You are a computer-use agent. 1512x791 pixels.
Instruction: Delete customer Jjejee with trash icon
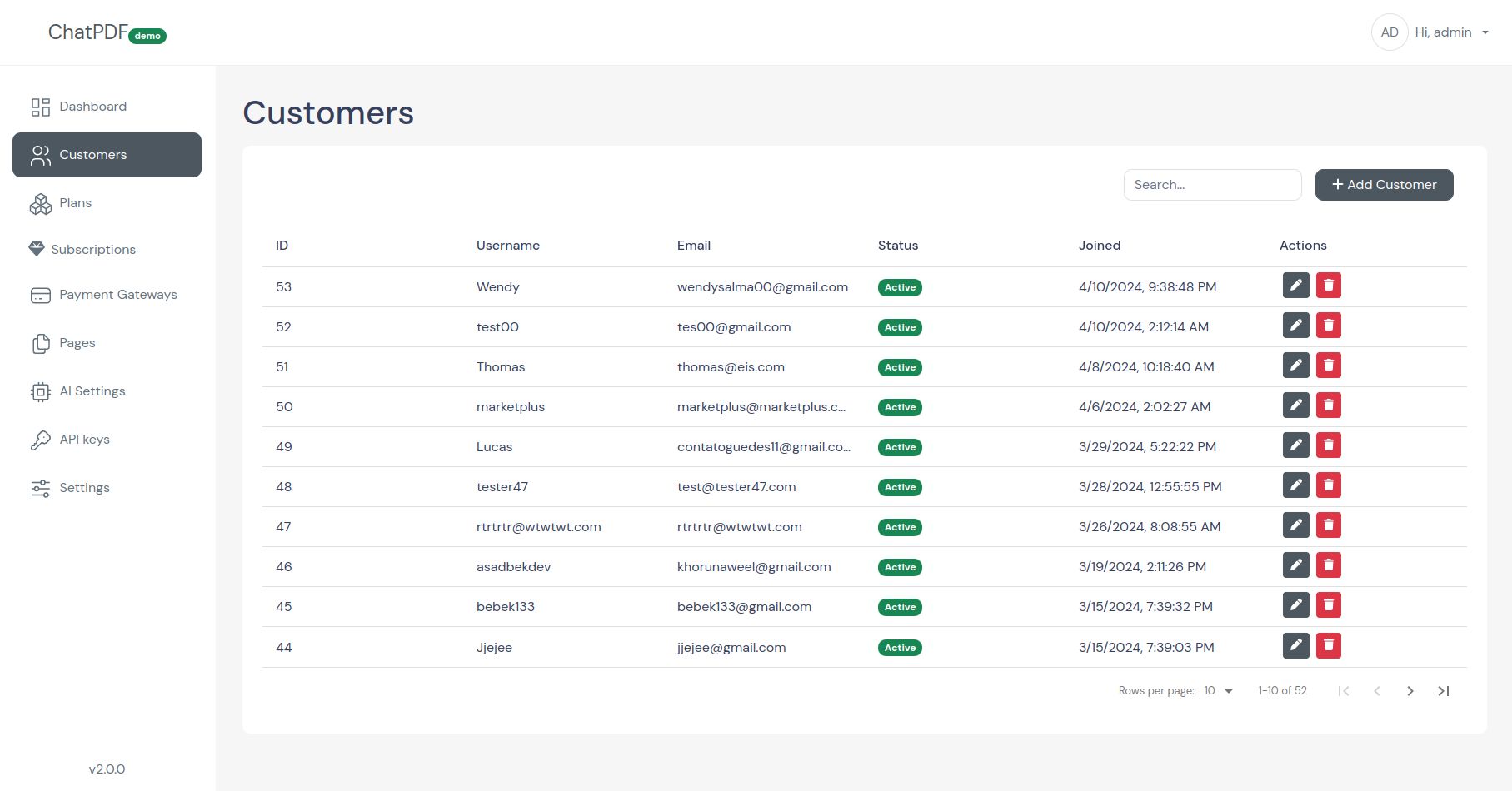tap(1329, 645)
